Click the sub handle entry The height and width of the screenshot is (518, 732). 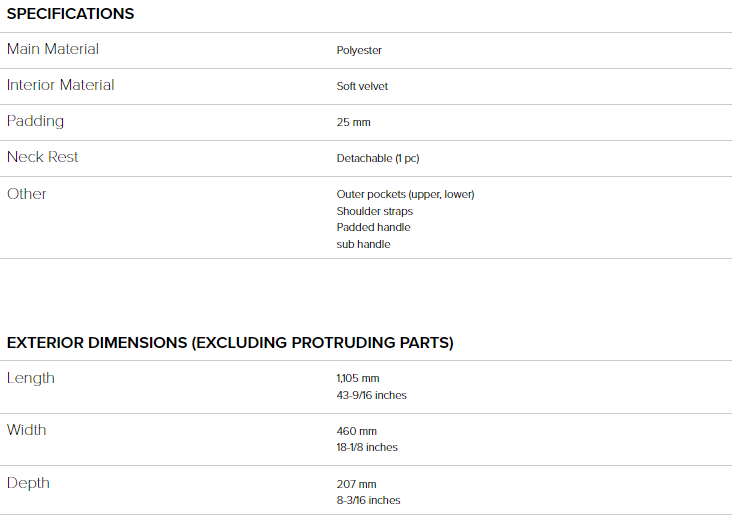(364, 244)
